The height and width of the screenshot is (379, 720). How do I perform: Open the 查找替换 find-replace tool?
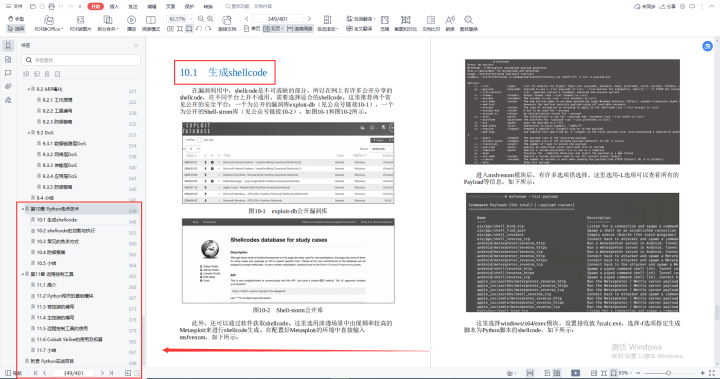[x=468, y=23]
